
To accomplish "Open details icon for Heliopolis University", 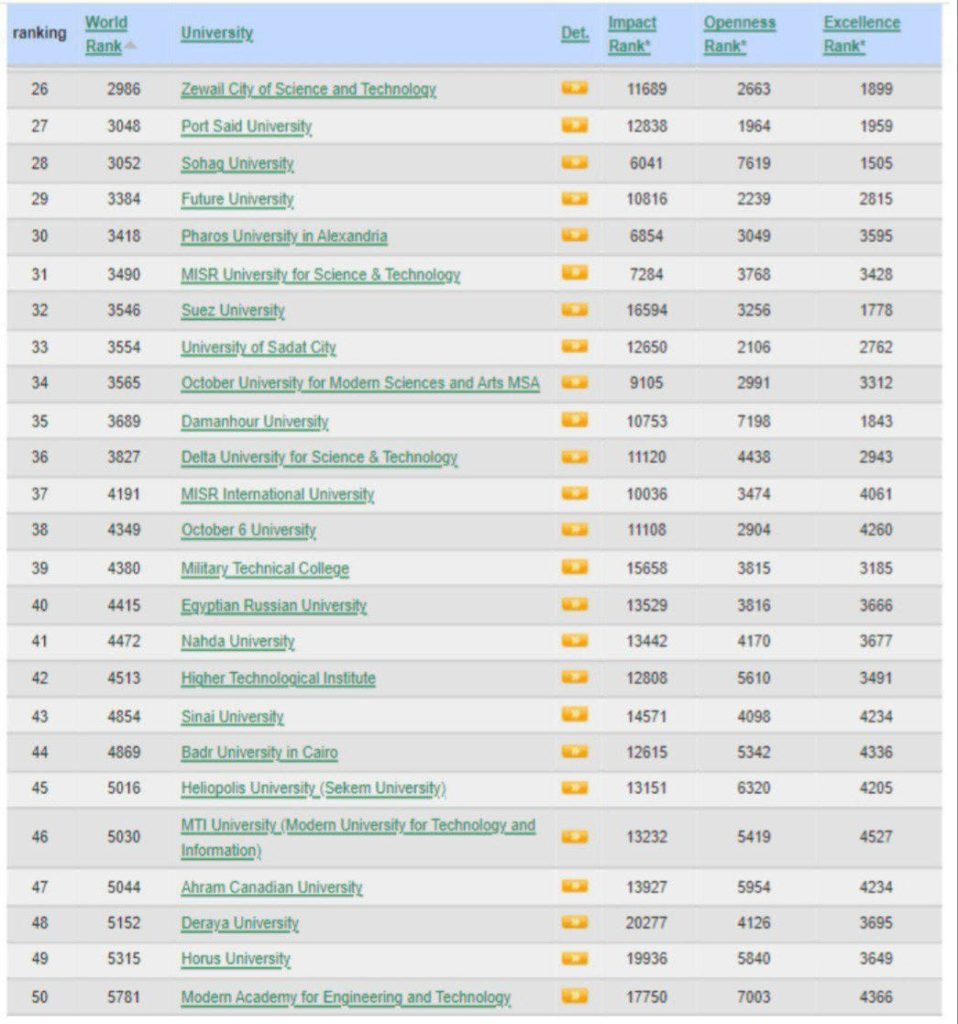I will [575, 788].
